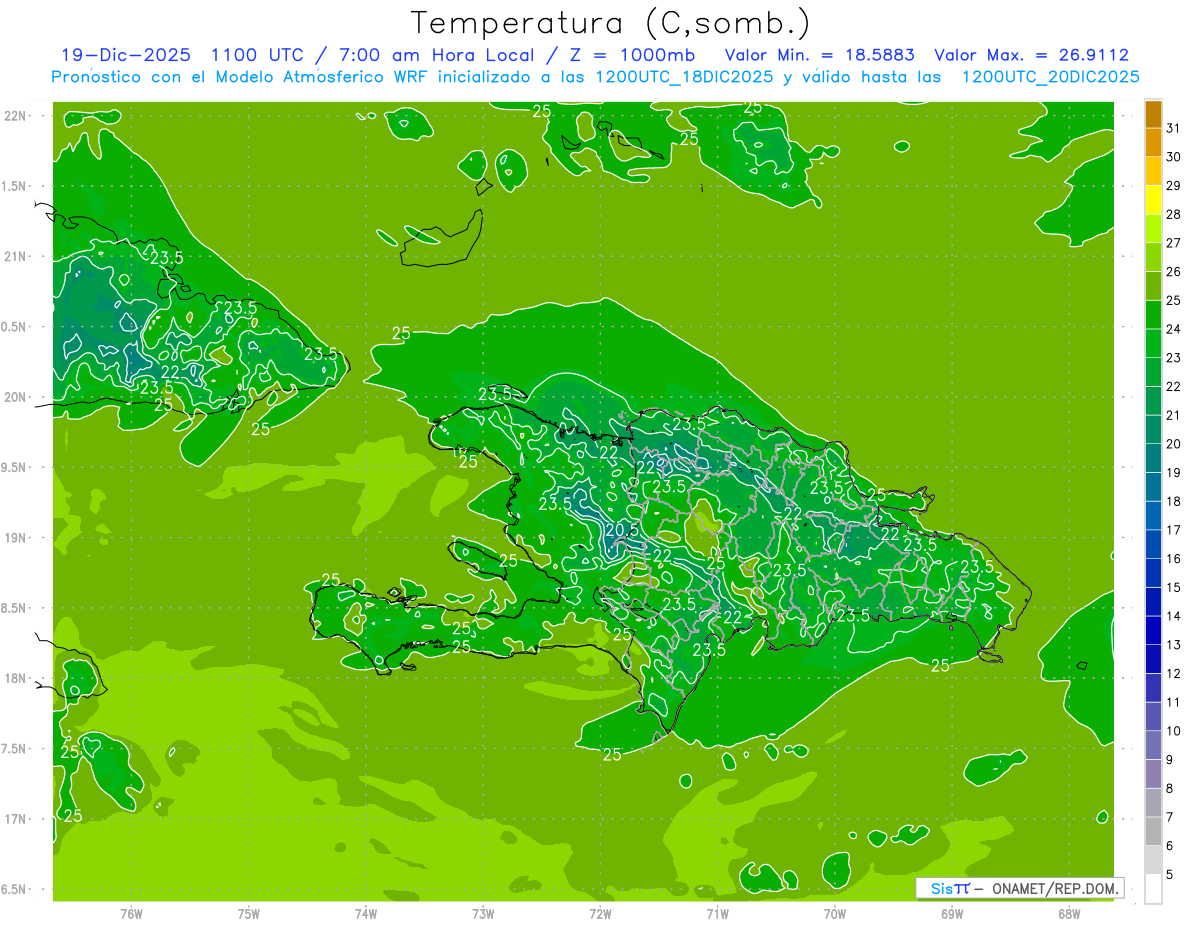Click the 17N latitude axis label
This screenshot has height=927, width=1200.
click(x=17, y=819)
